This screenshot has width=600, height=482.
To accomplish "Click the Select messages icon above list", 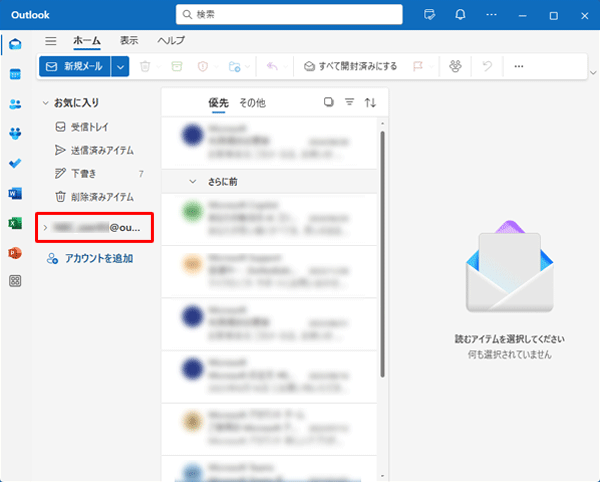I will (x=329, y=102).
